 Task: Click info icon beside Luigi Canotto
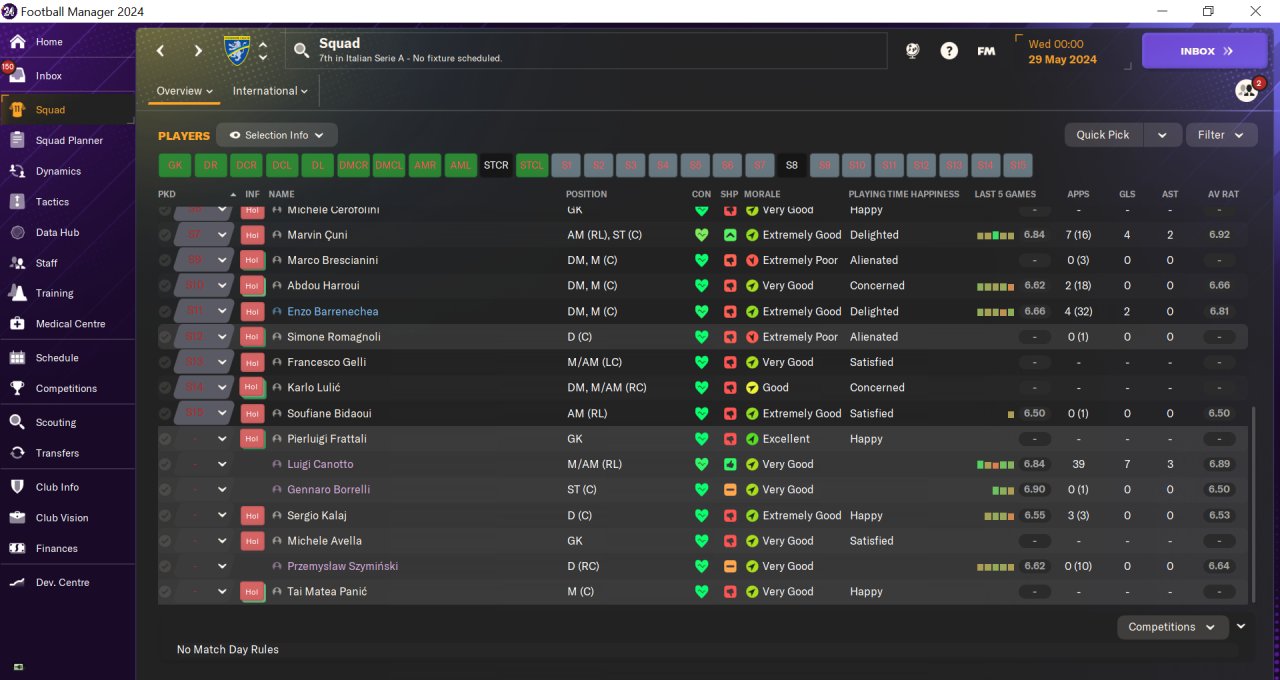(x=276, y=464)
